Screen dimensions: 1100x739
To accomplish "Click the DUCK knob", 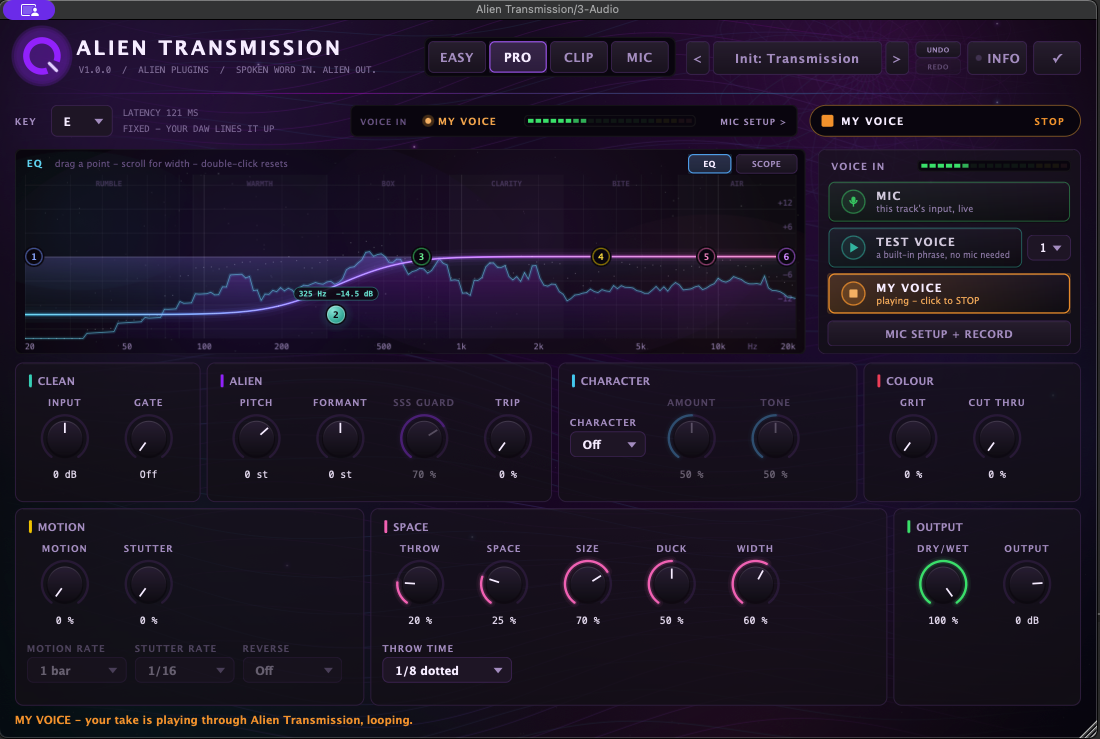I will (x=671, y=584).
